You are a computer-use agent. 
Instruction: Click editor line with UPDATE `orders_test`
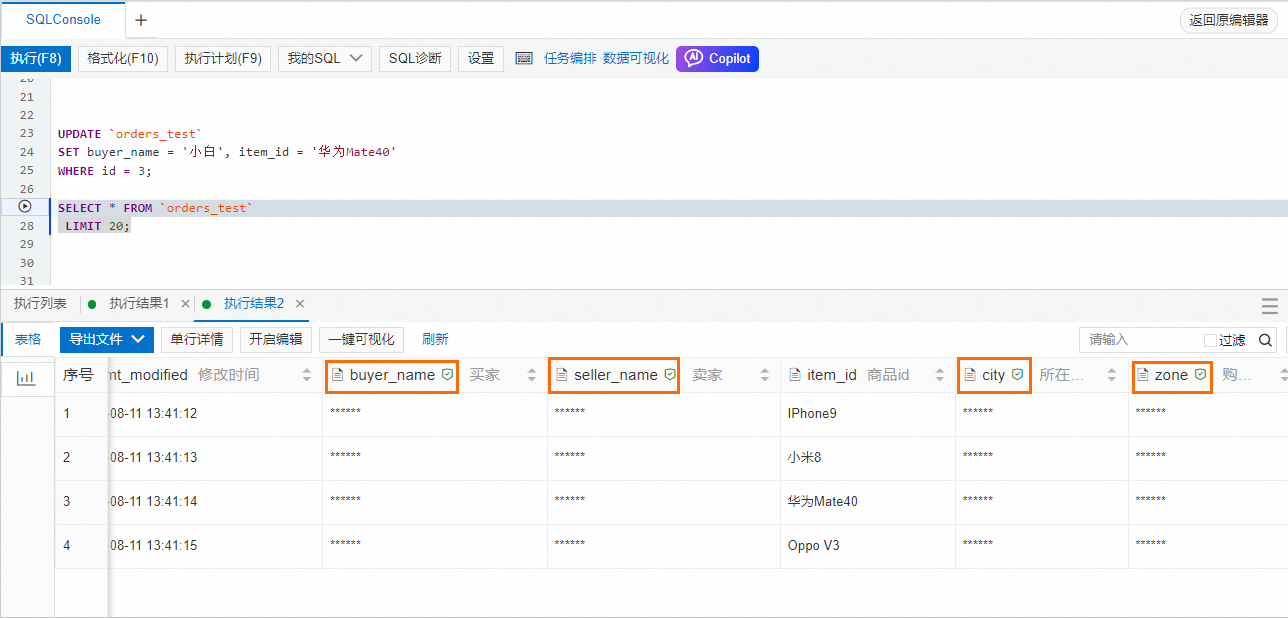[130, 133]
